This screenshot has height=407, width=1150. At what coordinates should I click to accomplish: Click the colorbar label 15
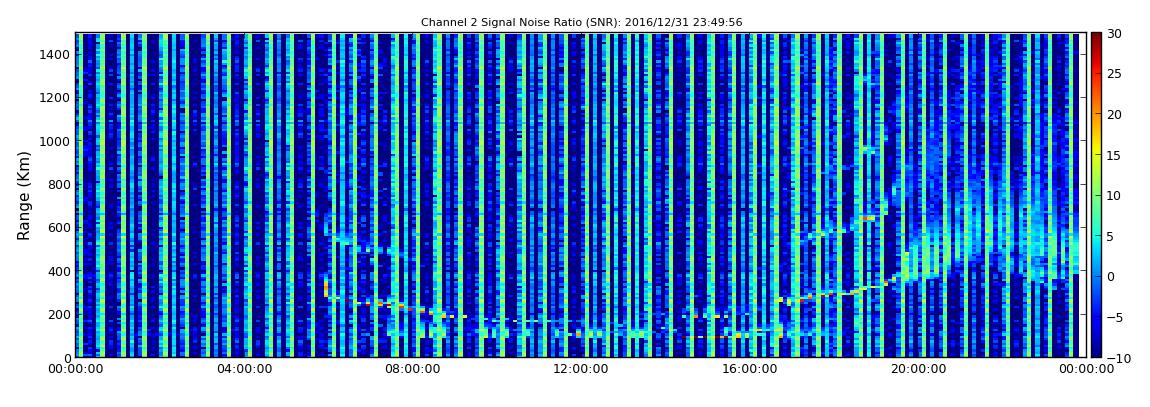tap(1114, 155)
